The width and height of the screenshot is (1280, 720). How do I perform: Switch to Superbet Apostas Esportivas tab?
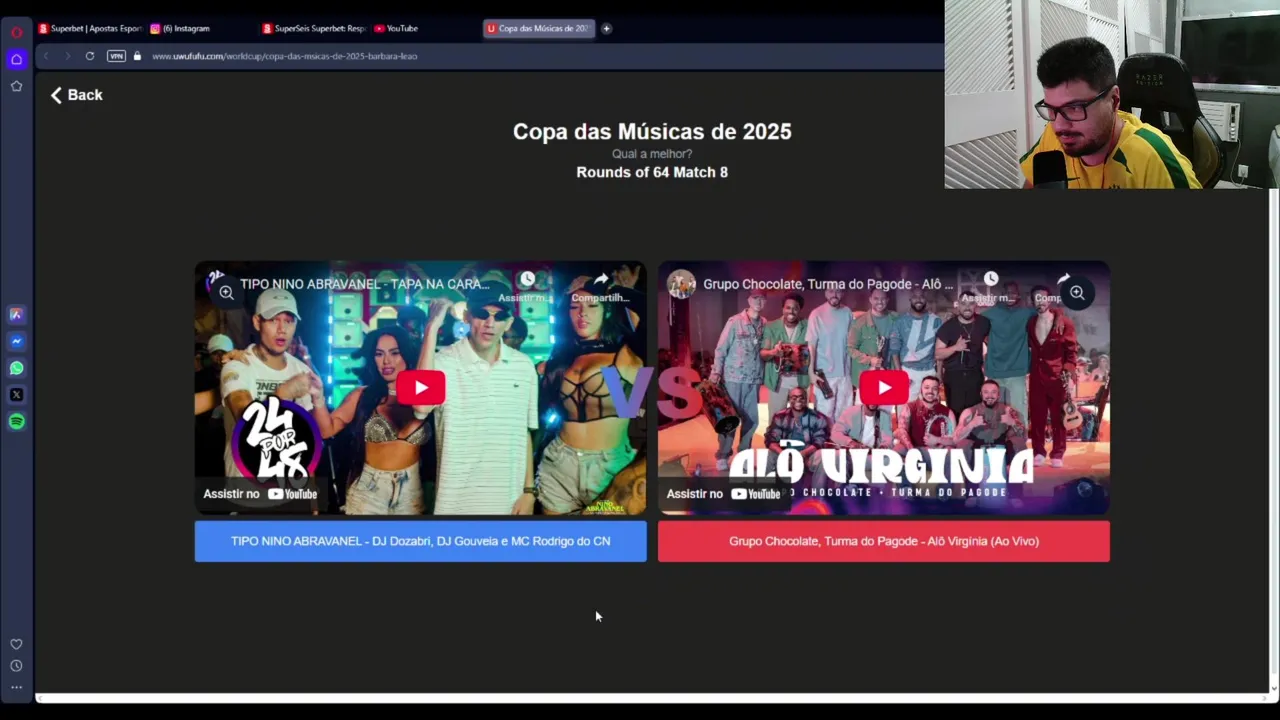(x=90, y=28)
